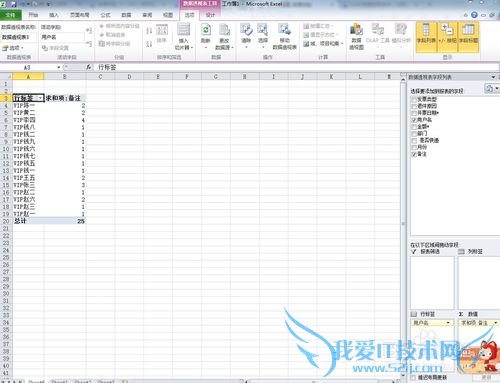Viewport: 500px width, 383px height.
Task: Click the 求和项:备注 header cell
Action: click(x=65, y=98)
